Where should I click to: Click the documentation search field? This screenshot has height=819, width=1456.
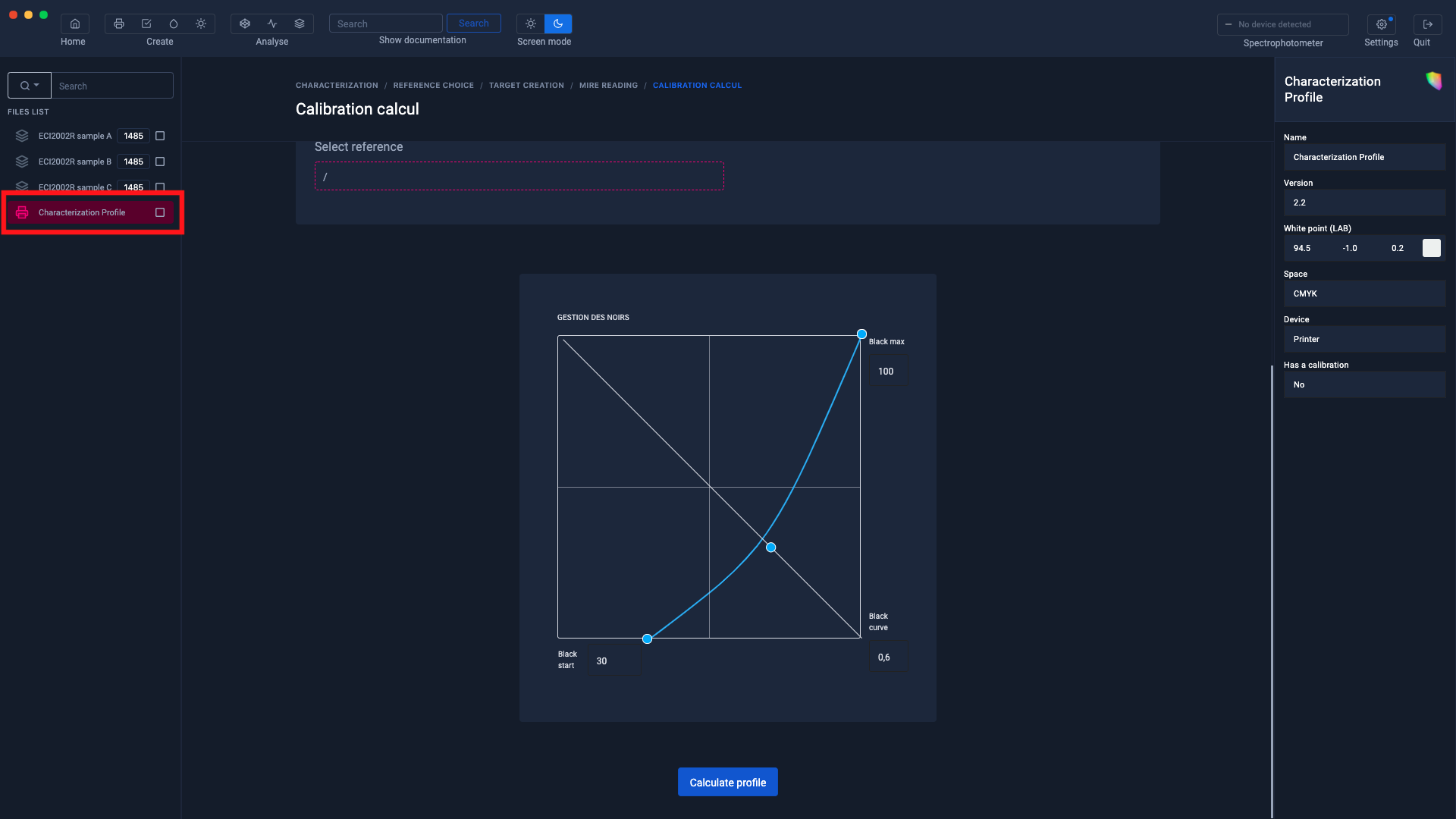(385, 24)
